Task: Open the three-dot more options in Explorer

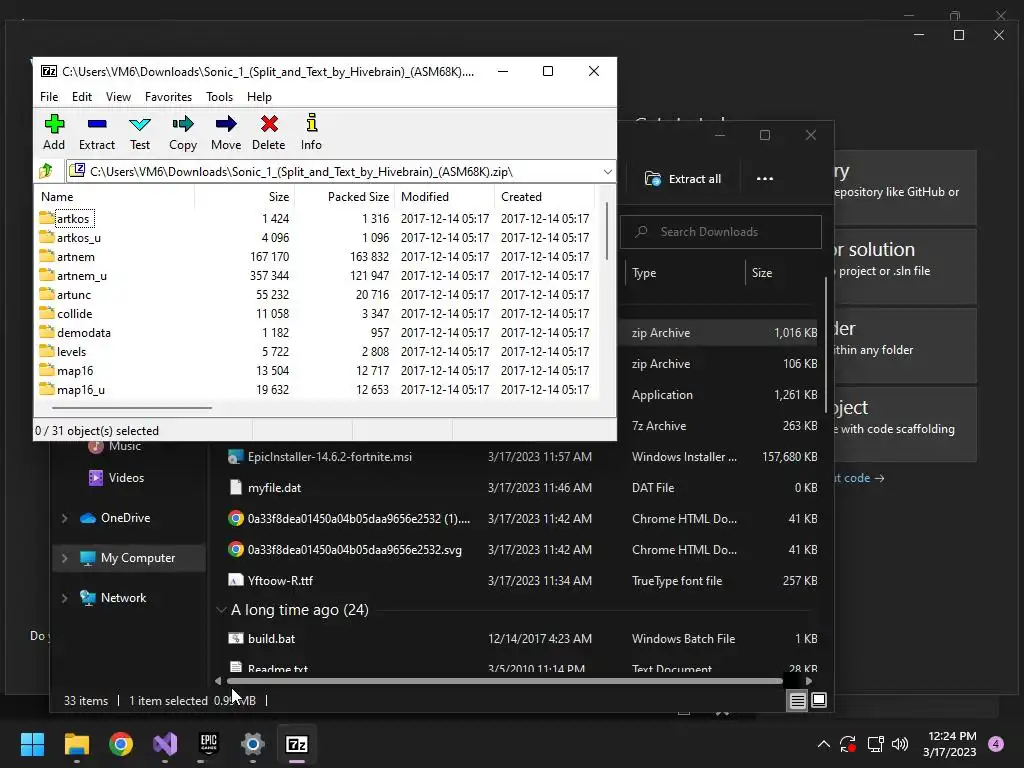Action: point(765,179)
